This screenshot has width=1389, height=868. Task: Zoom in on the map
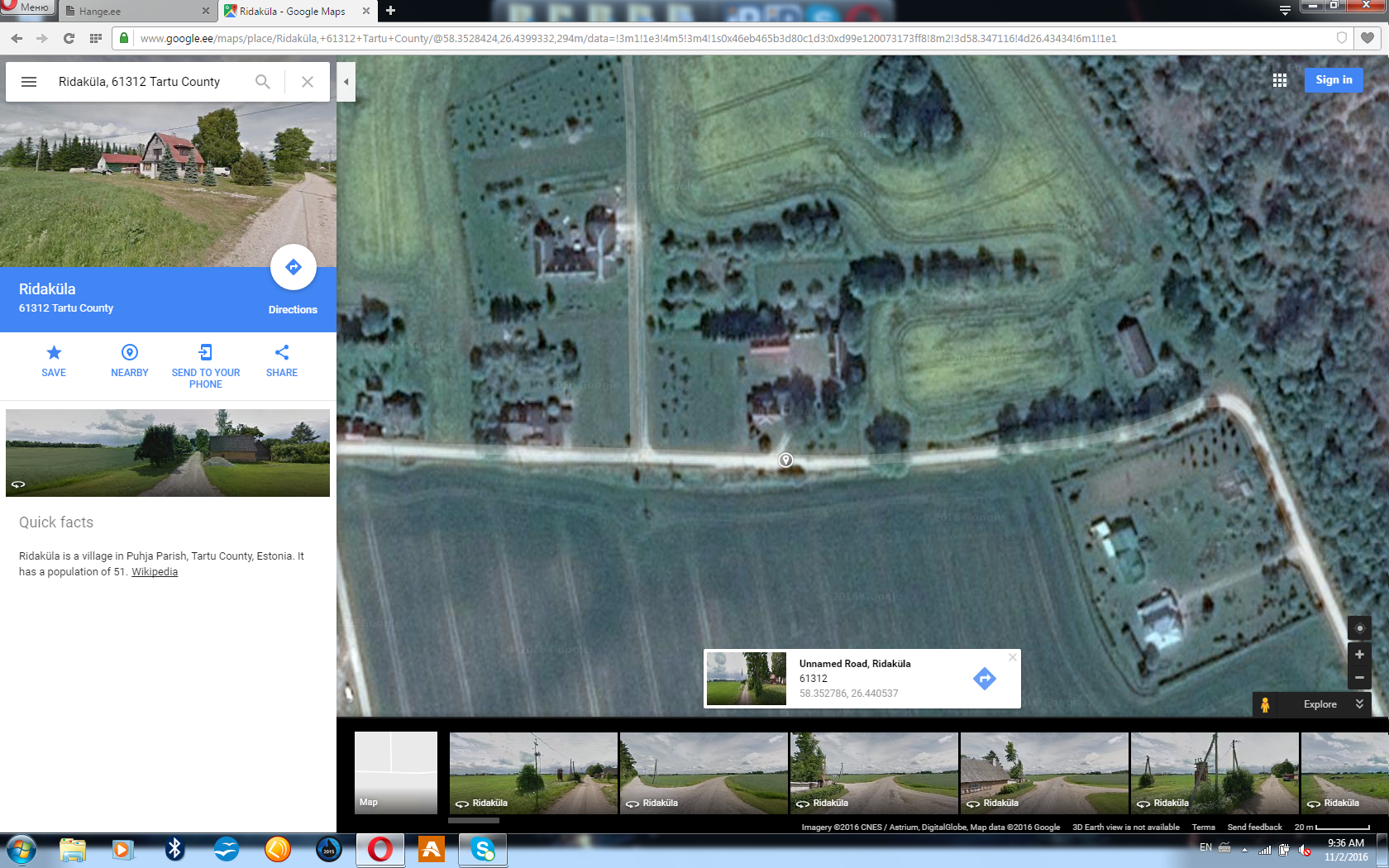(1359, 655)
